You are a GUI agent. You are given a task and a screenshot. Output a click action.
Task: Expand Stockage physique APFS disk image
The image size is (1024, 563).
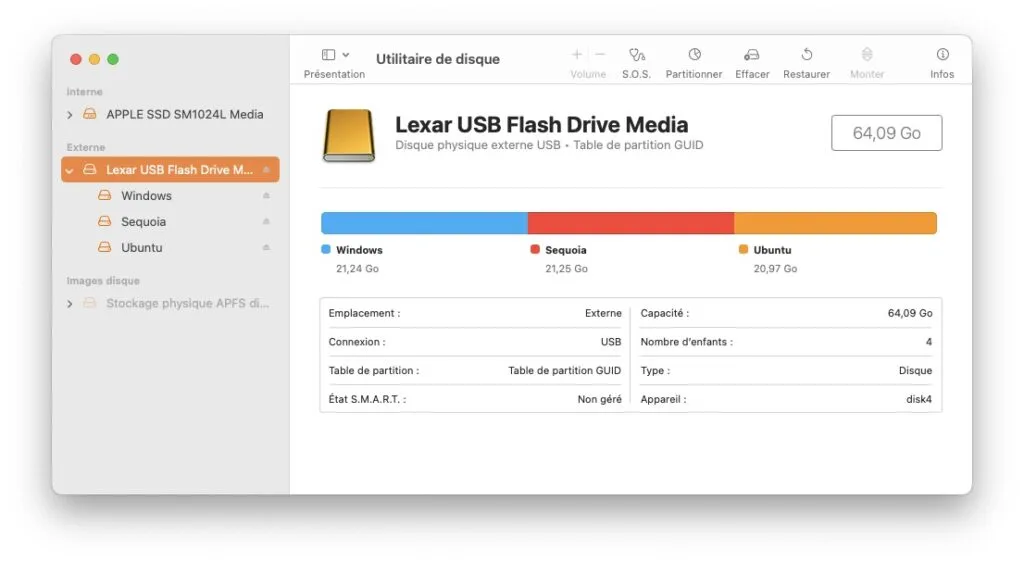tap(69, 304)
